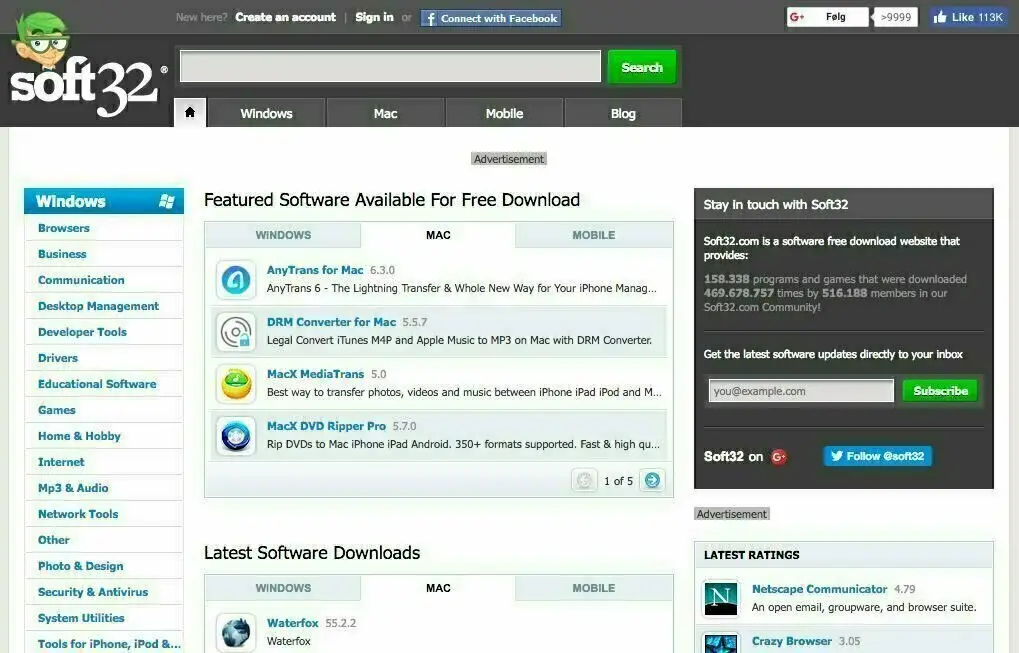Click the Google Plus Følg button

(827, 17)
